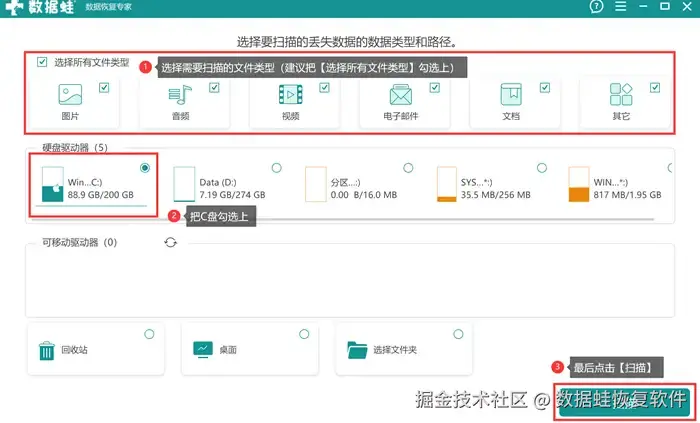
Task: Open the hamburger menu in title bar
Action: (621, 6)
